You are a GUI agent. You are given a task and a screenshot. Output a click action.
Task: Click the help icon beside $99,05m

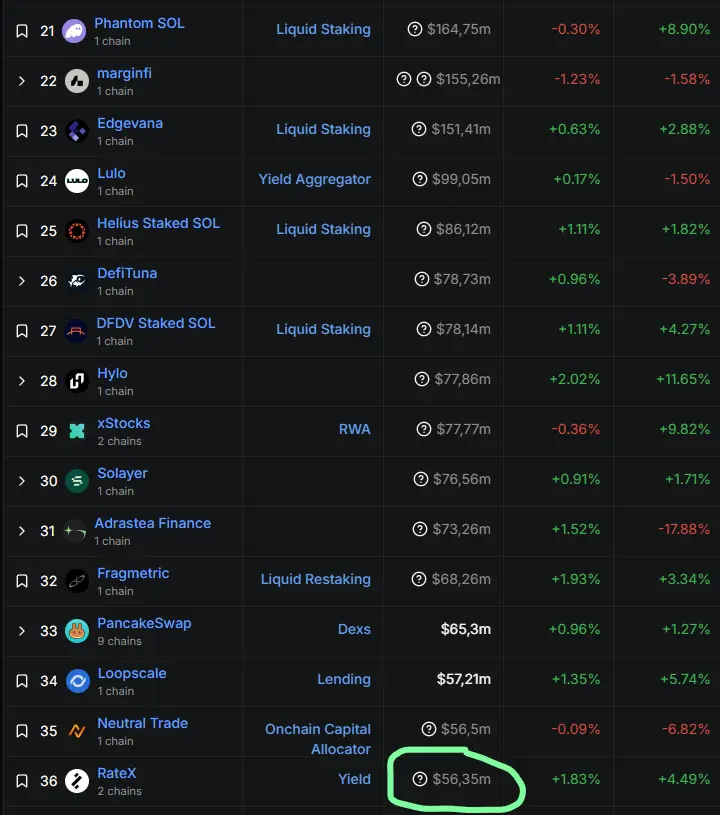coord(420,179)
